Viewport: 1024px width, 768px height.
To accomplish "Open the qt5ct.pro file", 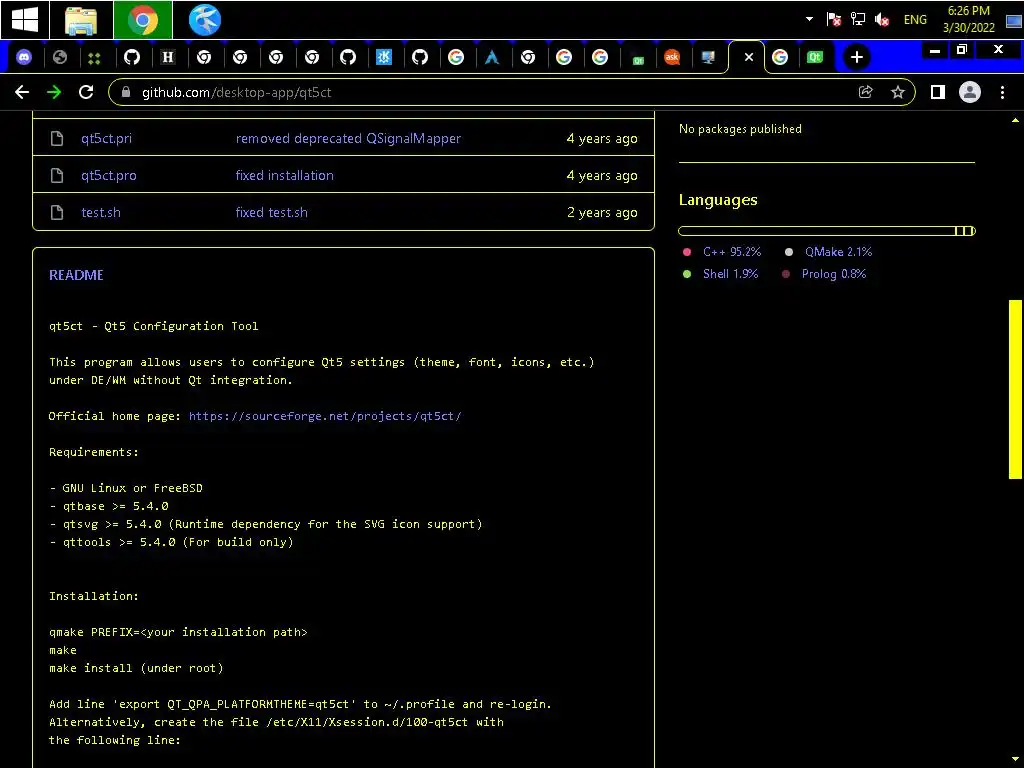I will 109,176.
